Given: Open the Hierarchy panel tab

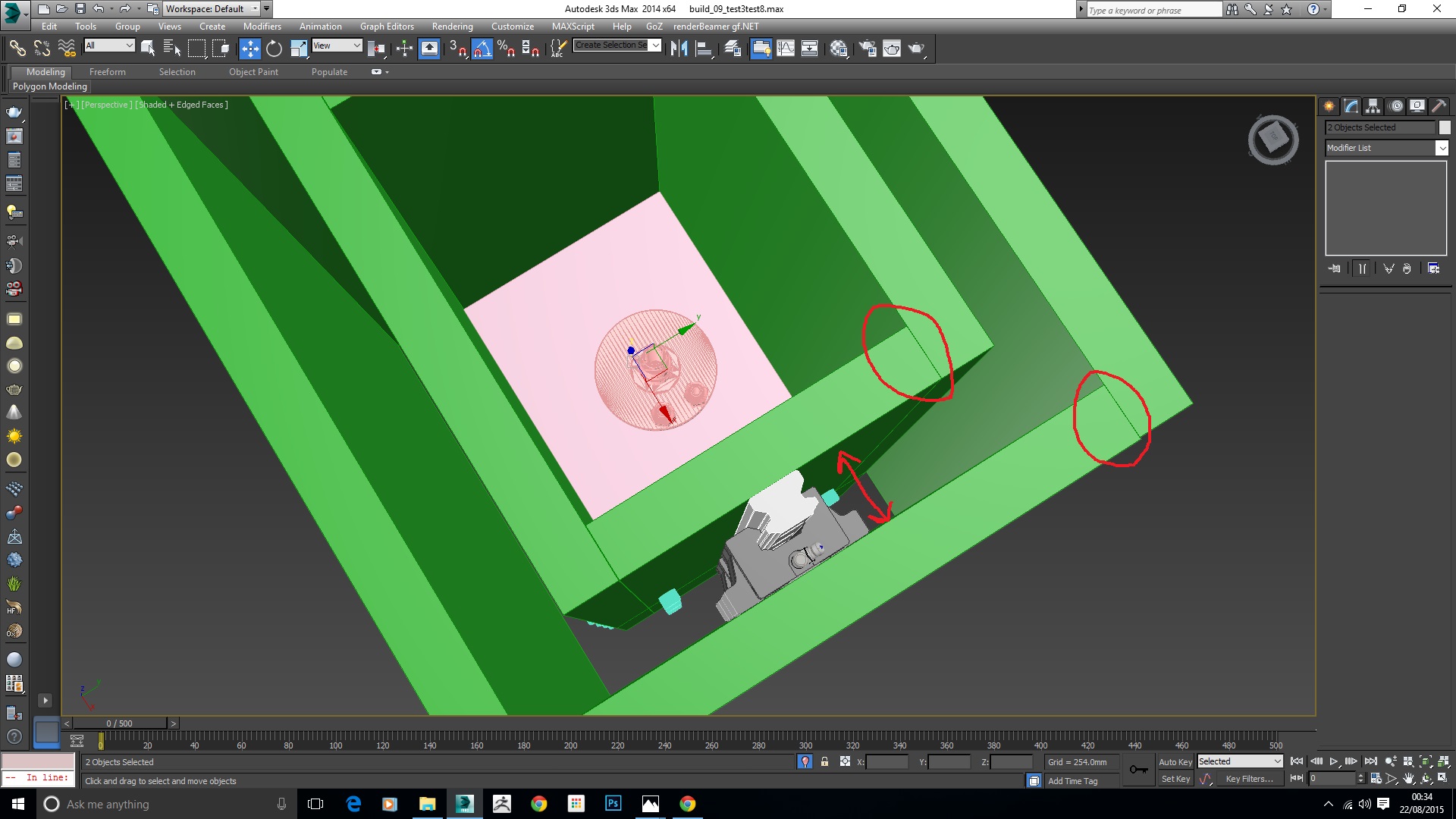Looking at the screenshot, I should pyautogui.click(x=1373, y=106).
